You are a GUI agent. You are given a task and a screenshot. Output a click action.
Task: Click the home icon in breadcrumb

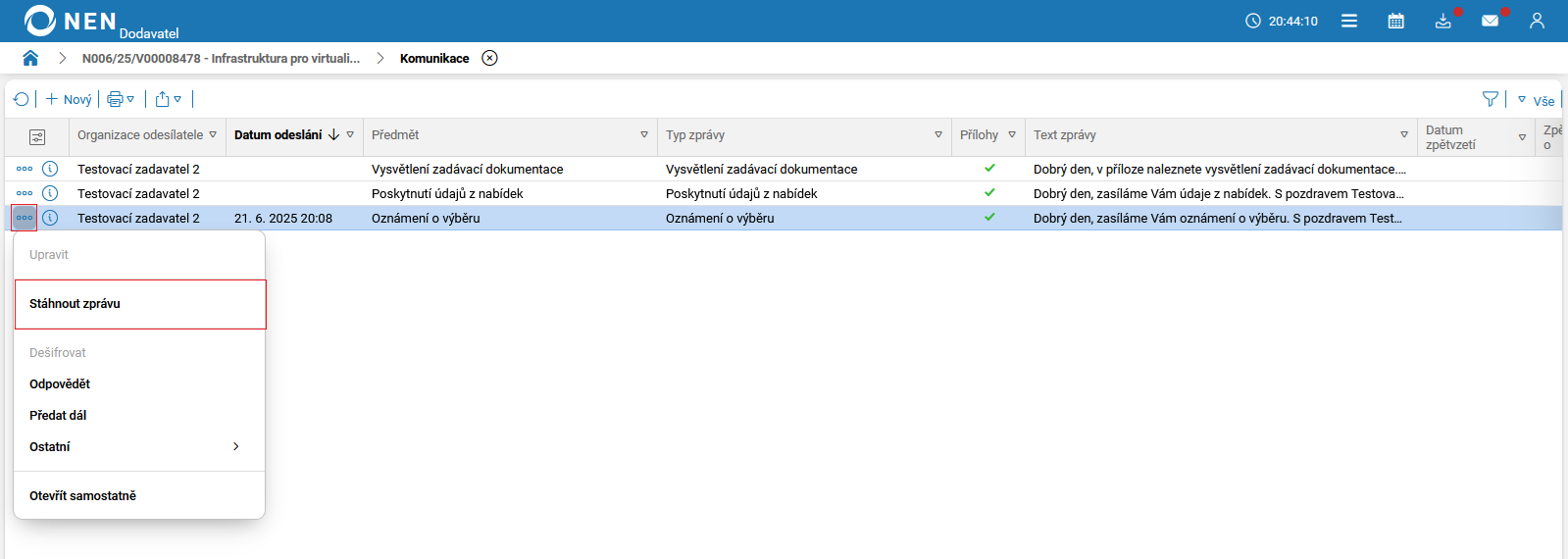[30, 58]
